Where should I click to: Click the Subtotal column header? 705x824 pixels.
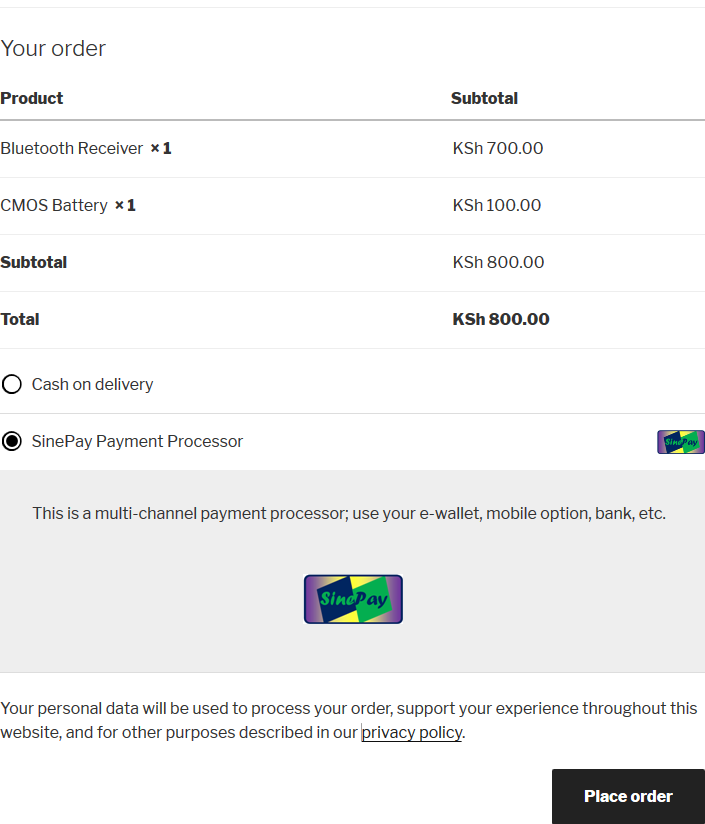[484, 98]
